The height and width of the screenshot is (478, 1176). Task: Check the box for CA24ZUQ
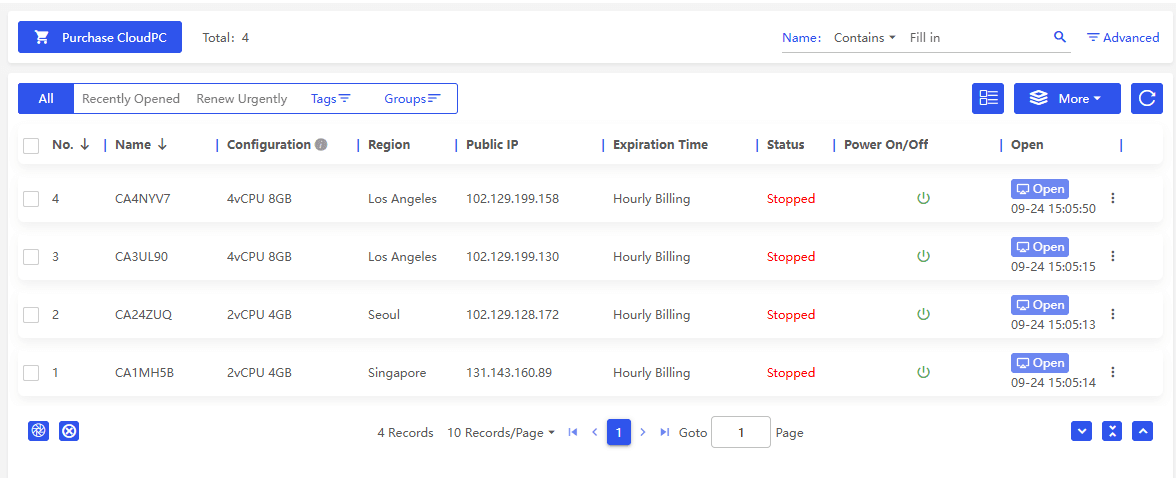point(31,315)
